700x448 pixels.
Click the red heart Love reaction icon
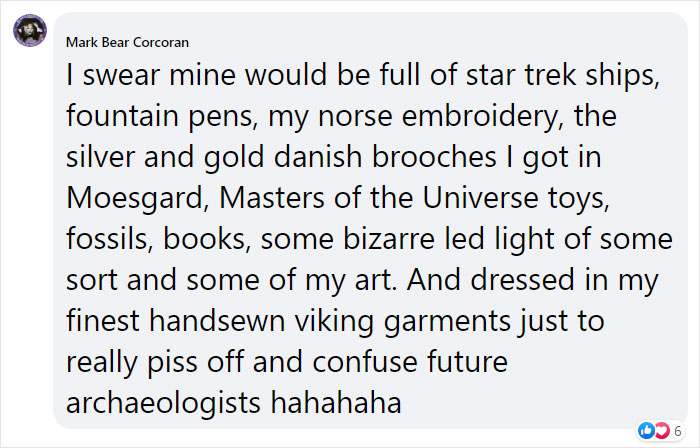tap(662, 431)
